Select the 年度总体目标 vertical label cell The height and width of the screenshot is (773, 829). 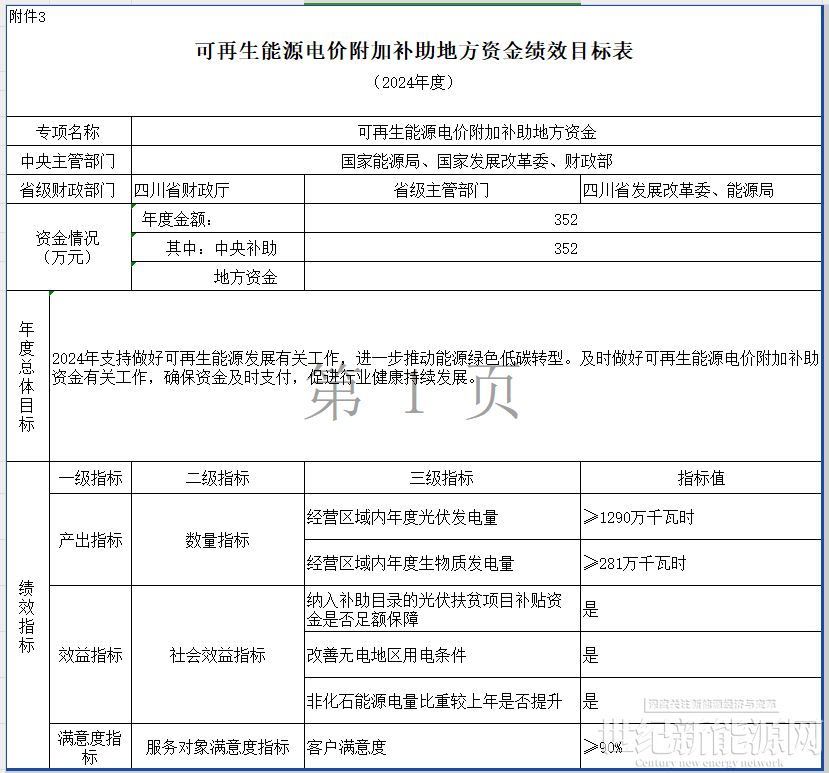pos(27,376)
